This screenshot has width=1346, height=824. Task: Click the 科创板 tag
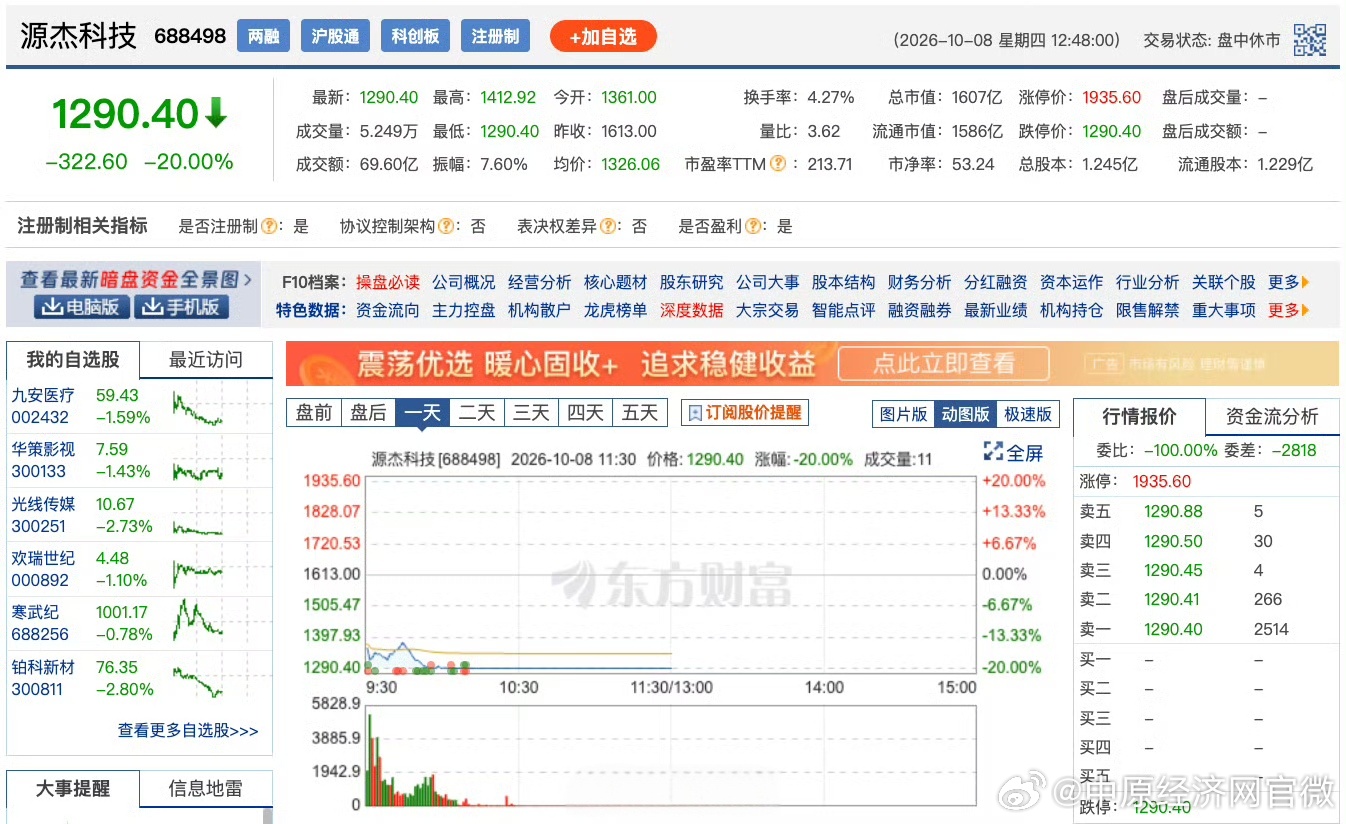pos(416,37)
